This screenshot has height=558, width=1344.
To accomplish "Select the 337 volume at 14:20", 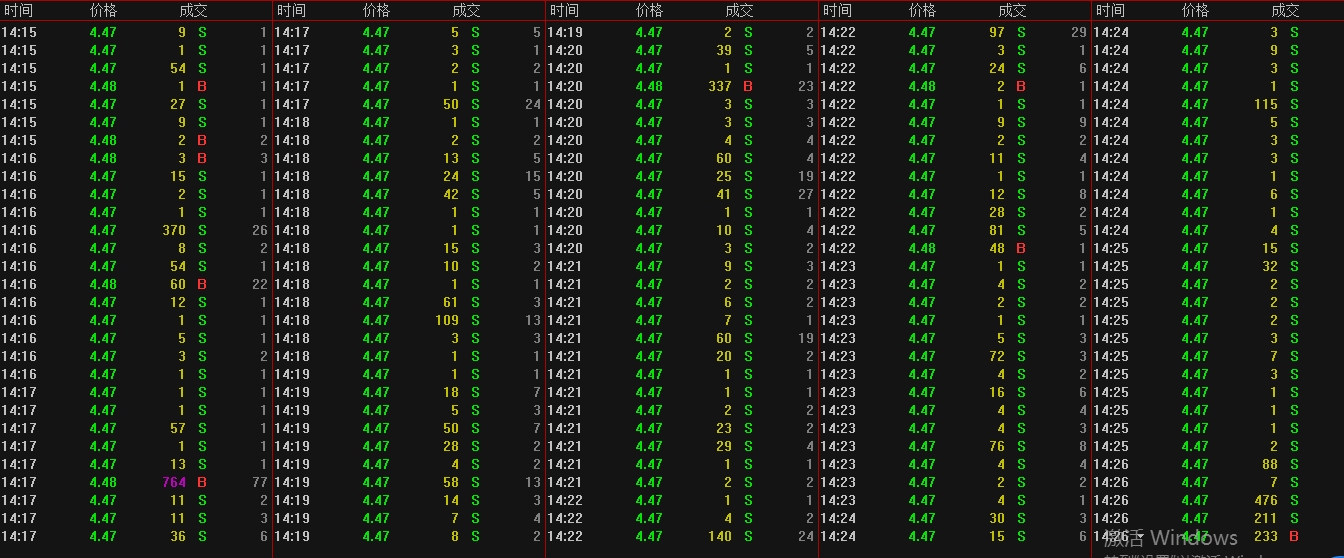I will pos(720,86).
